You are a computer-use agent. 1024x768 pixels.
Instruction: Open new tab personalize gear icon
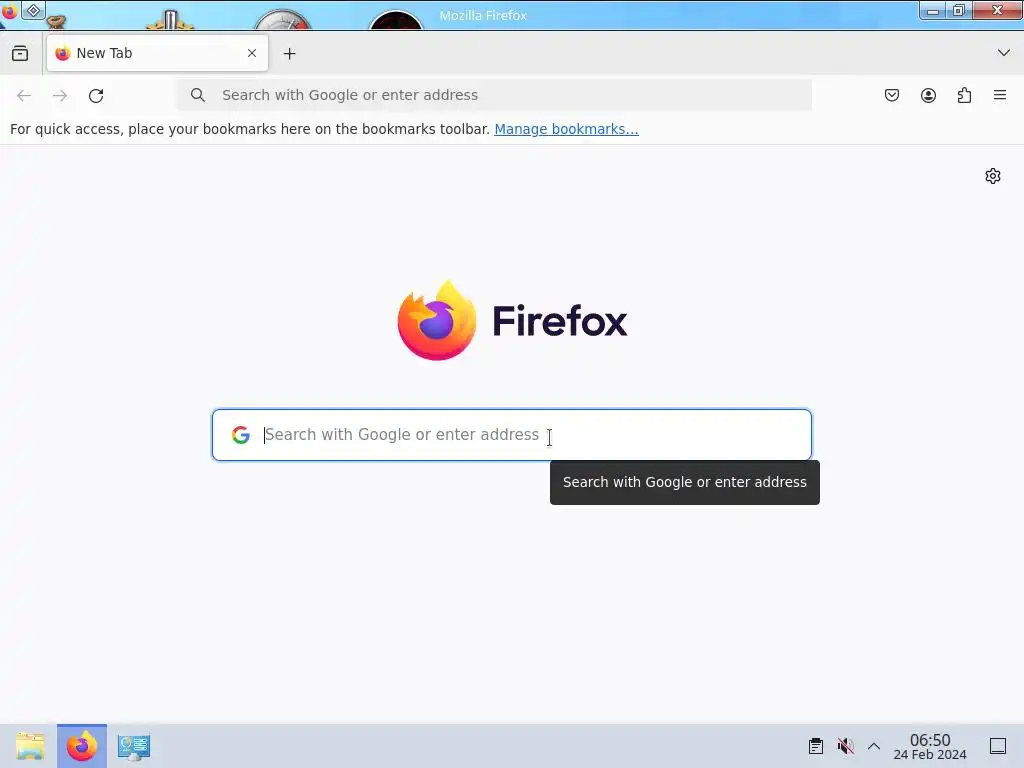(x=993, y=176)
